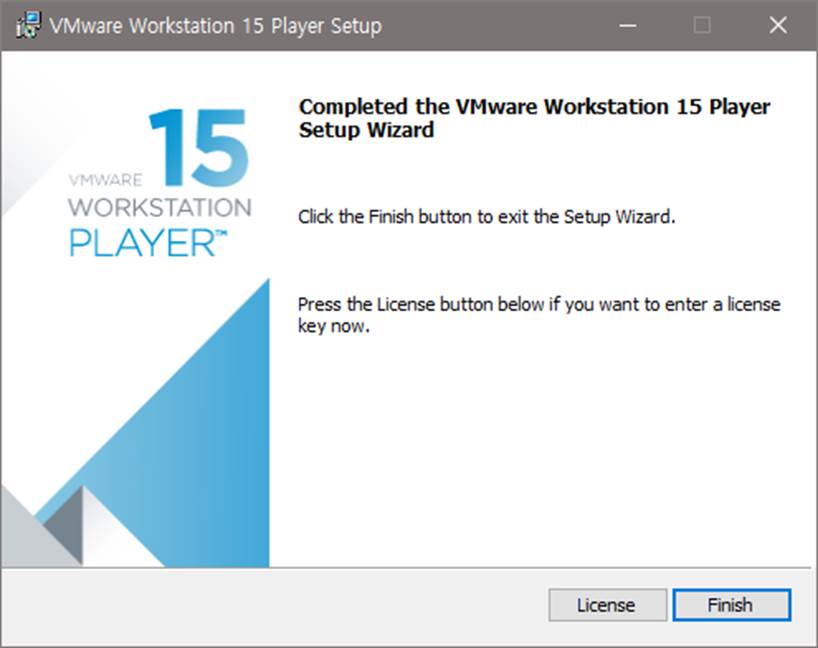Click the installer icon in the title bar
Image resolution: width=818 pixels, height=648 pixels.
point(26,25)
